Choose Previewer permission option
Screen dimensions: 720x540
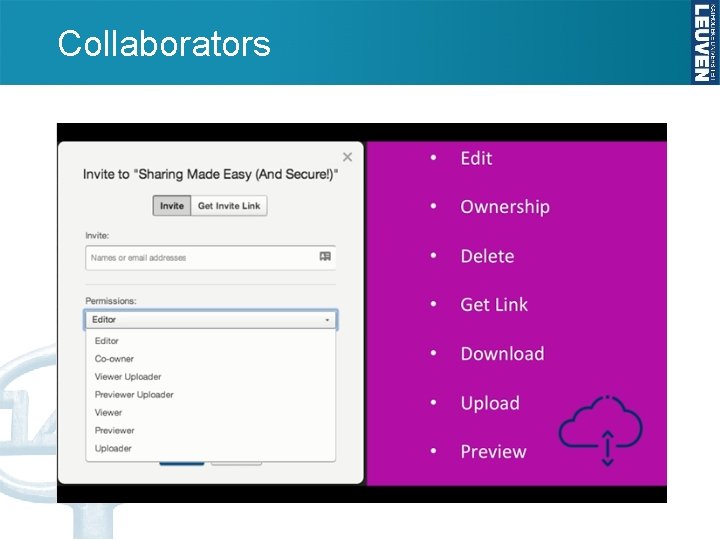[x=115, y=430]
